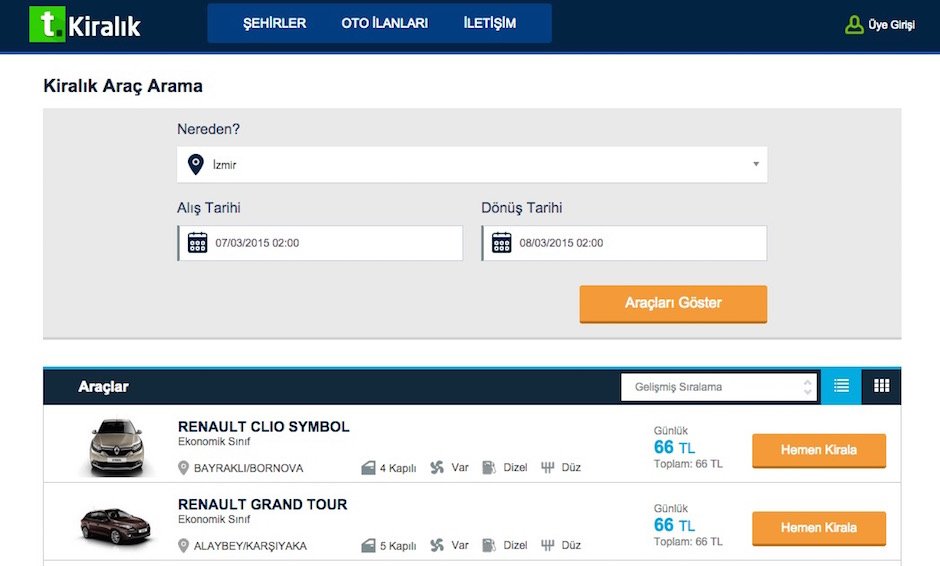Click the fuel pump icon for Renault Clio Symbol

(x=489, y=467)
